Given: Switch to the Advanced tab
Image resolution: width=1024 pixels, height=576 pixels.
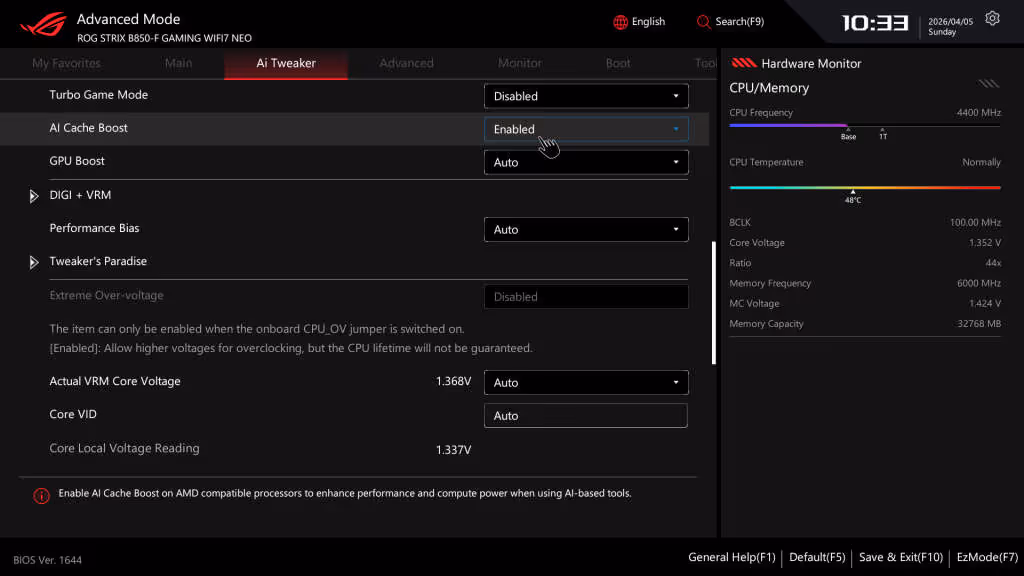Looking at the screenshot, I should [406, 62].
